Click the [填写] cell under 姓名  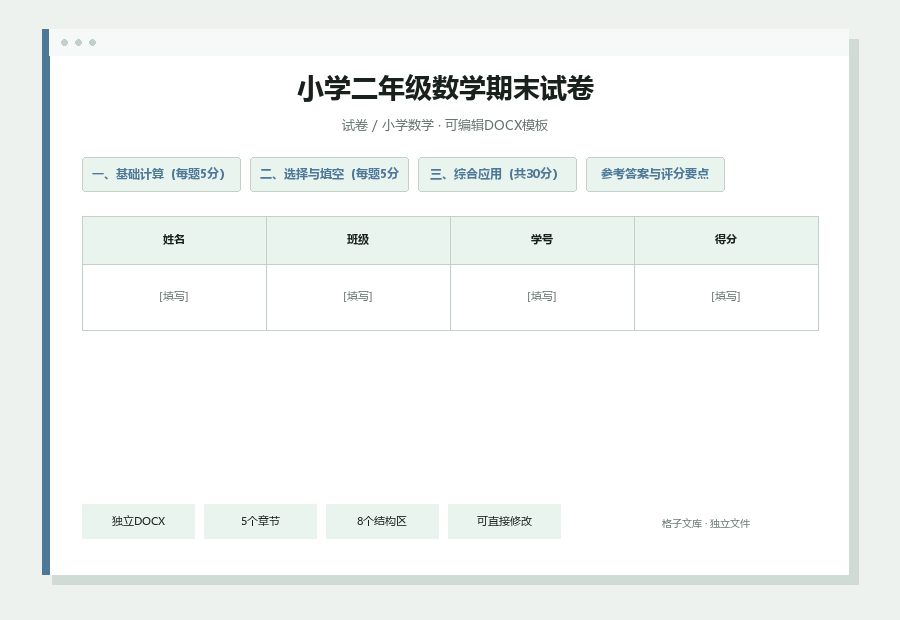174,297
